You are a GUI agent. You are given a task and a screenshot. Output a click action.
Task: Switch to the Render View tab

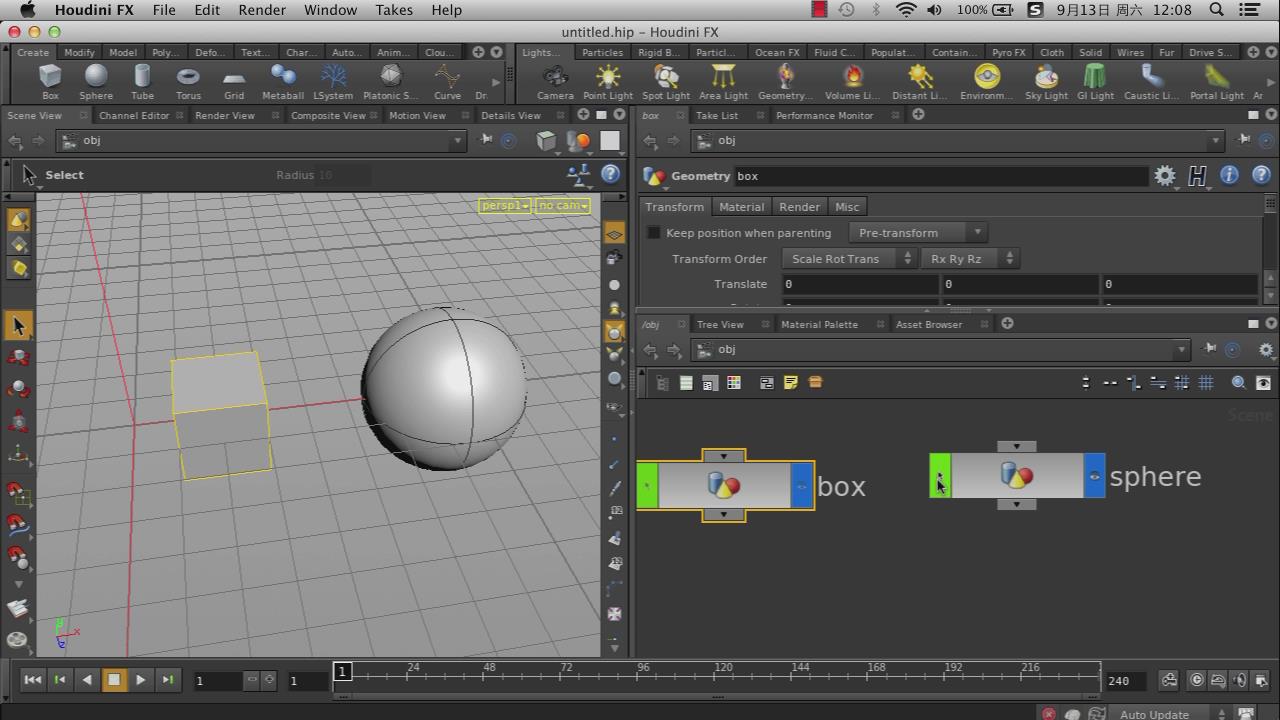click(x=225, y=115)
